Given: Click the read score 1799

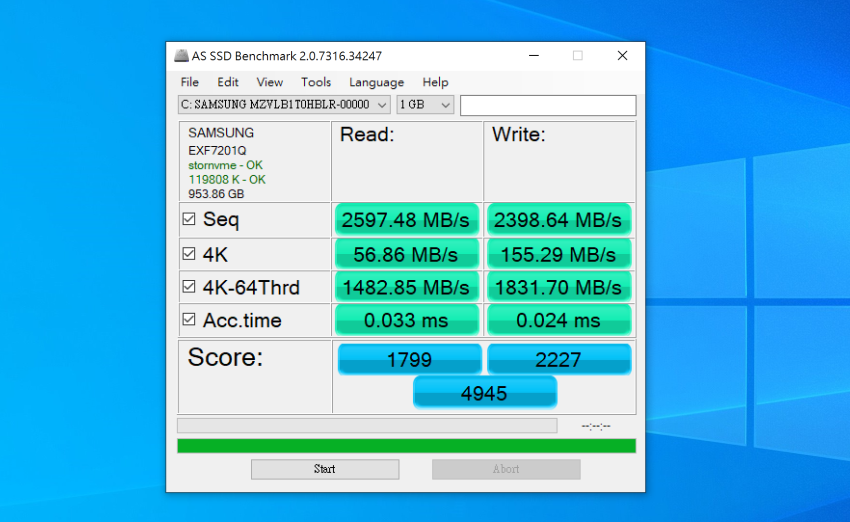Looking at the screenshot, I should click(x=409, y=359).
